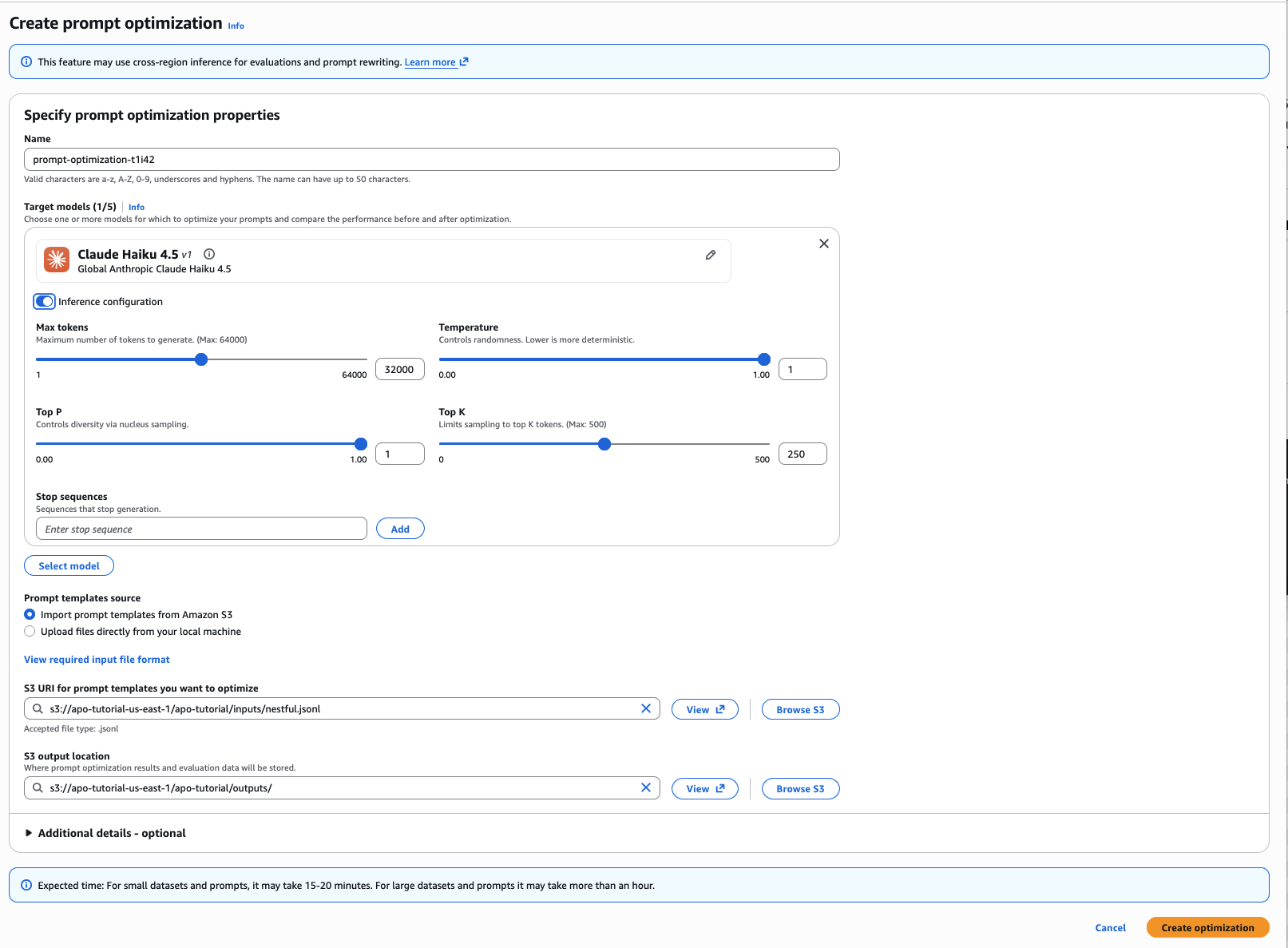Select Upload files directly from your local machine
The image size is (1288, 948).
pos(30,631)
